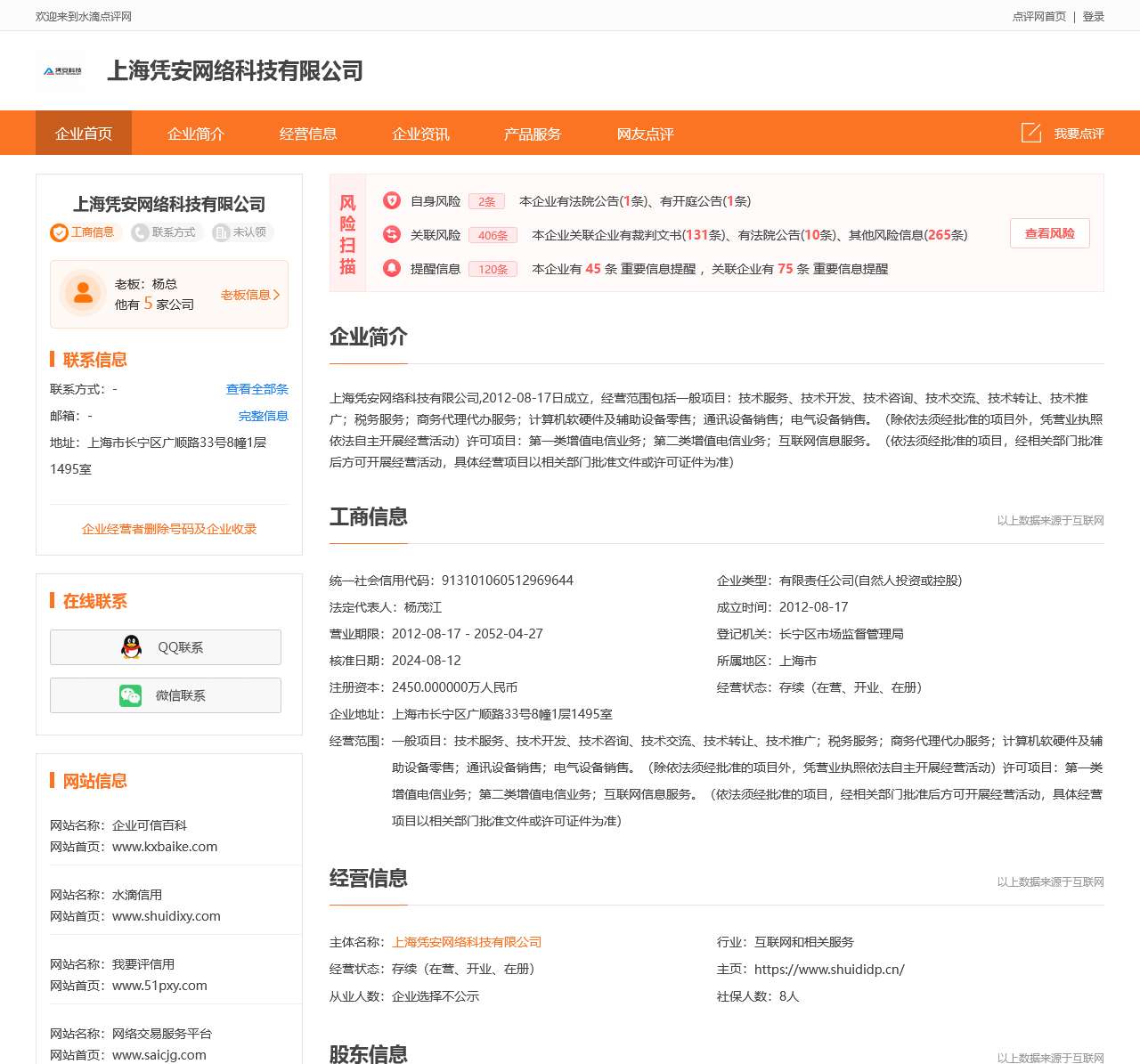Click the WeChat icon
This screenshot has height=1064, width=1140.
131,695
